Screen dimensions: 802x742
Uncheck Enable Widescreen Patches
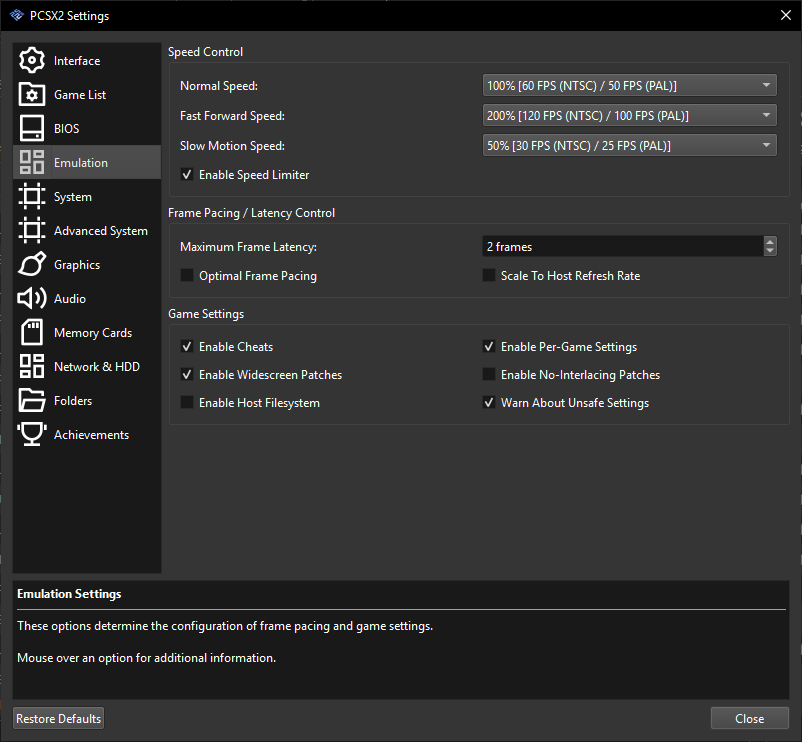pyautogui.click(x=189, y=374)
